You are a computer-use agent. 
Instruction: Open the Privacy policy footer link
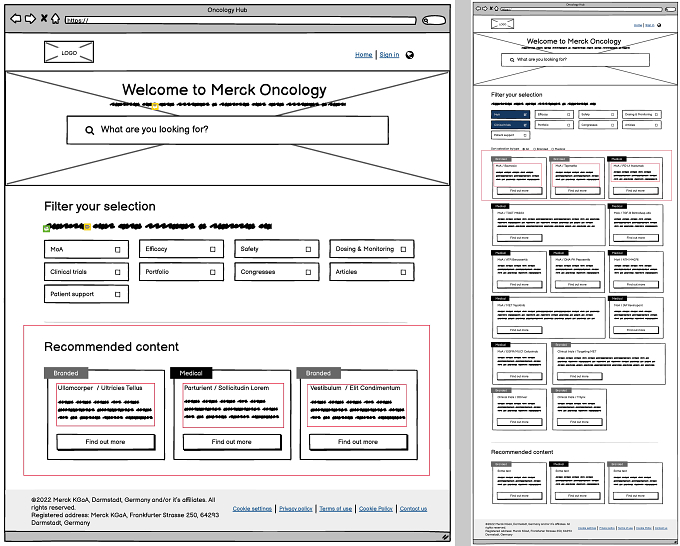pos(296,509)
